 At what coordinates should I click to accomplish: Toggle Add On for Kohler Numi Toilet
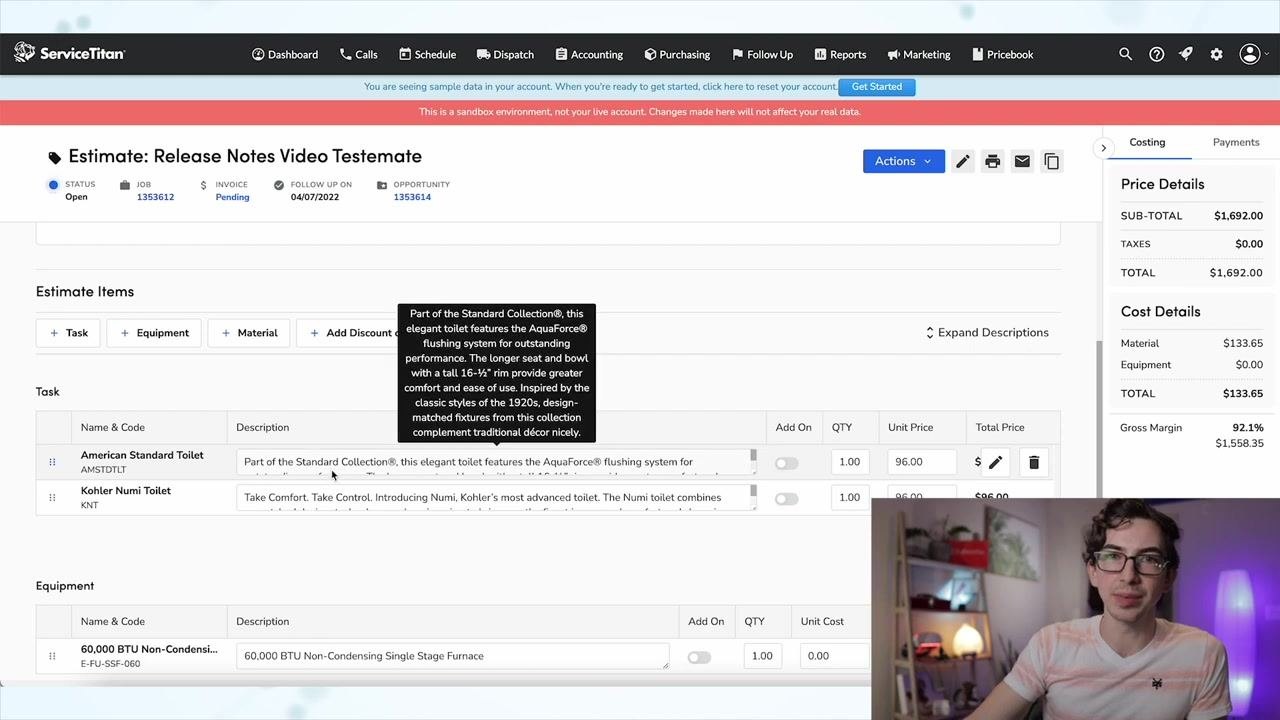click(x=786, y=498)
